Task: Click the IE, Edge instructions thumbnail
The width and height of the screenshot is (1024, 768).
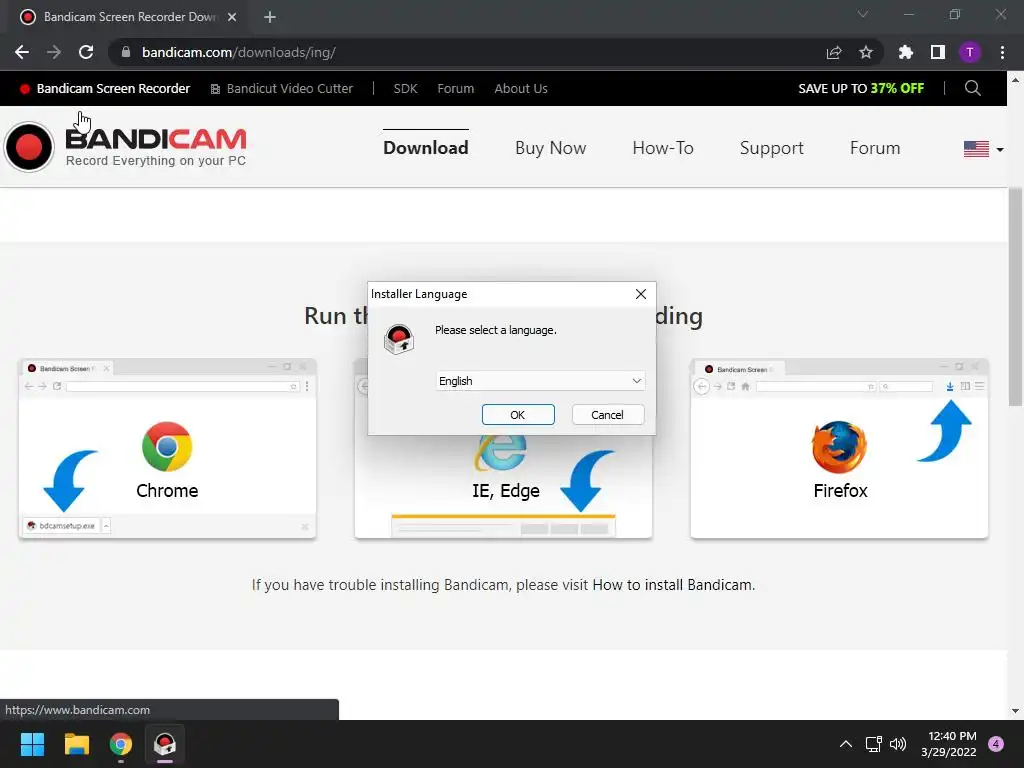Action: (x=504, y=487)
